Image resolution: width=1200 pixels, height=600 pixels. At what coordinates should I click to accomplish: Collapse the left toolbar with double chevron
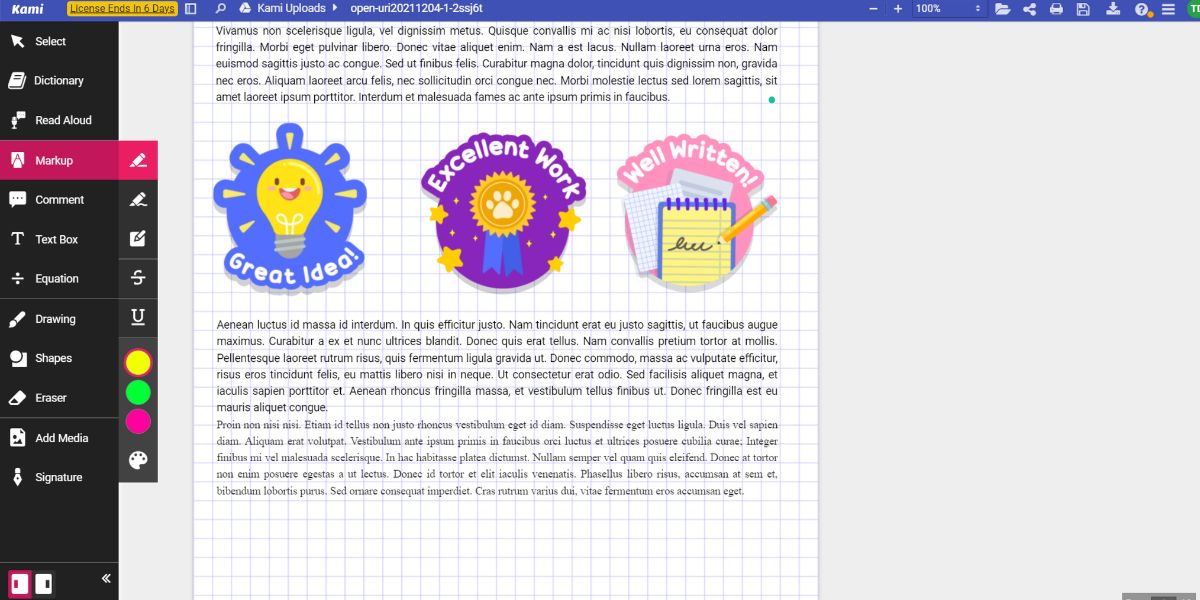click(x=106, y=578)
